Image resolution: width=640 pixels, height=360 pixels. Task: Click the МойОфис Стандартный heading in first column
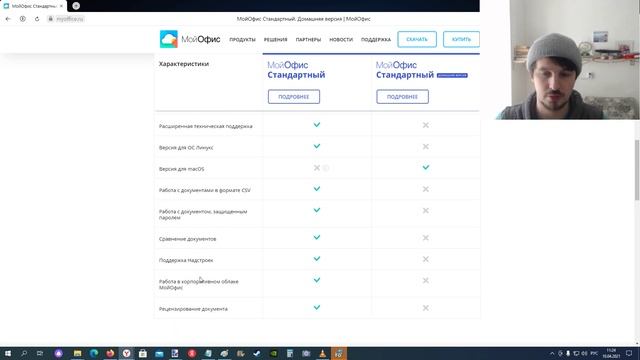coord(296,70)
